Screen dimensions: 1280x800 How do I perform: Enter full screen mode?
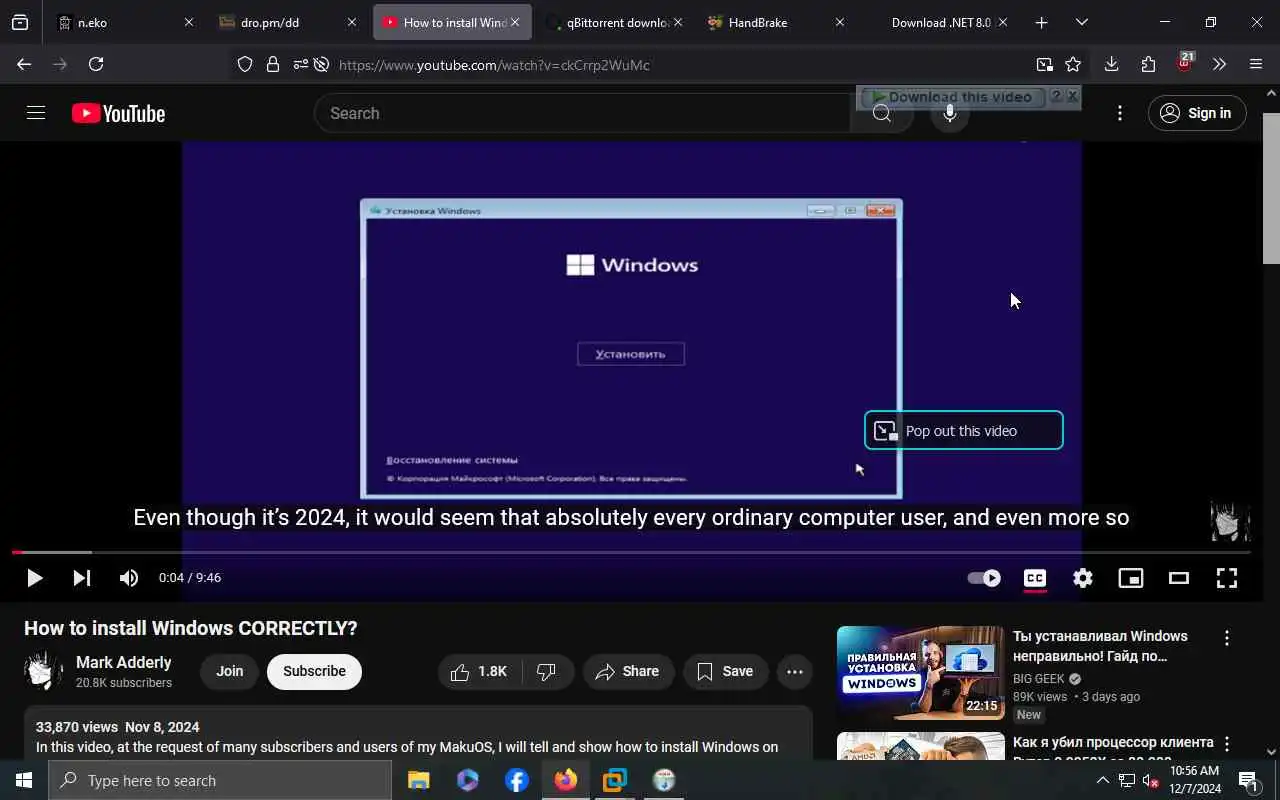click(1227, 578)
